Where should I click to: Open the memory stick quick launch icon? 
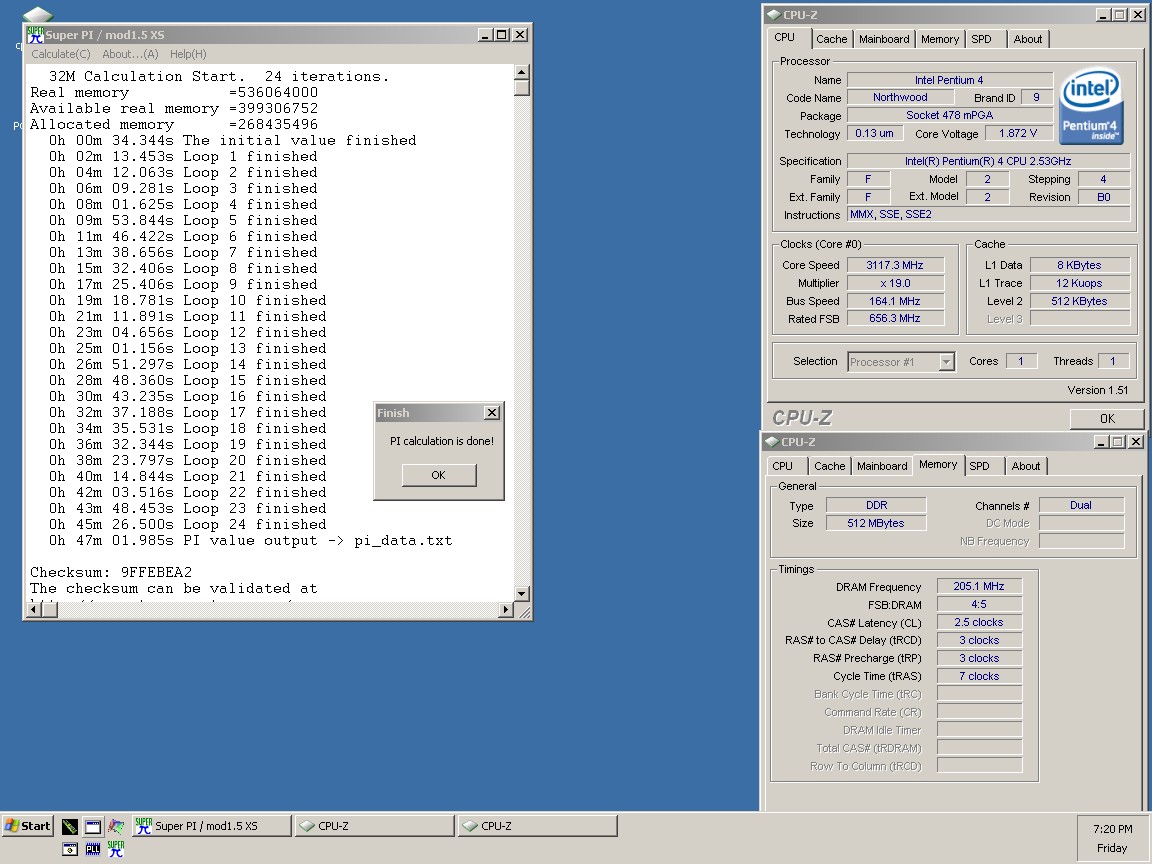click(x=70, y=827)
